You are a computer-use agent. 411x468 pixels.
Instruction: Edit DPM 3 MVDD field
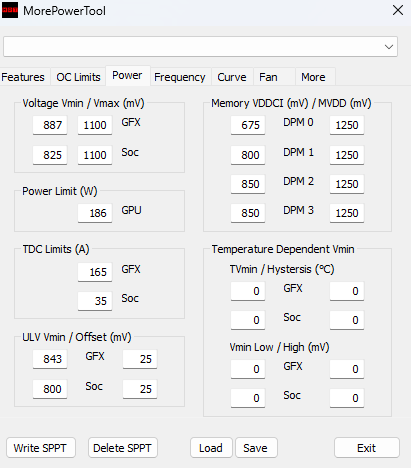pos(347,213)
